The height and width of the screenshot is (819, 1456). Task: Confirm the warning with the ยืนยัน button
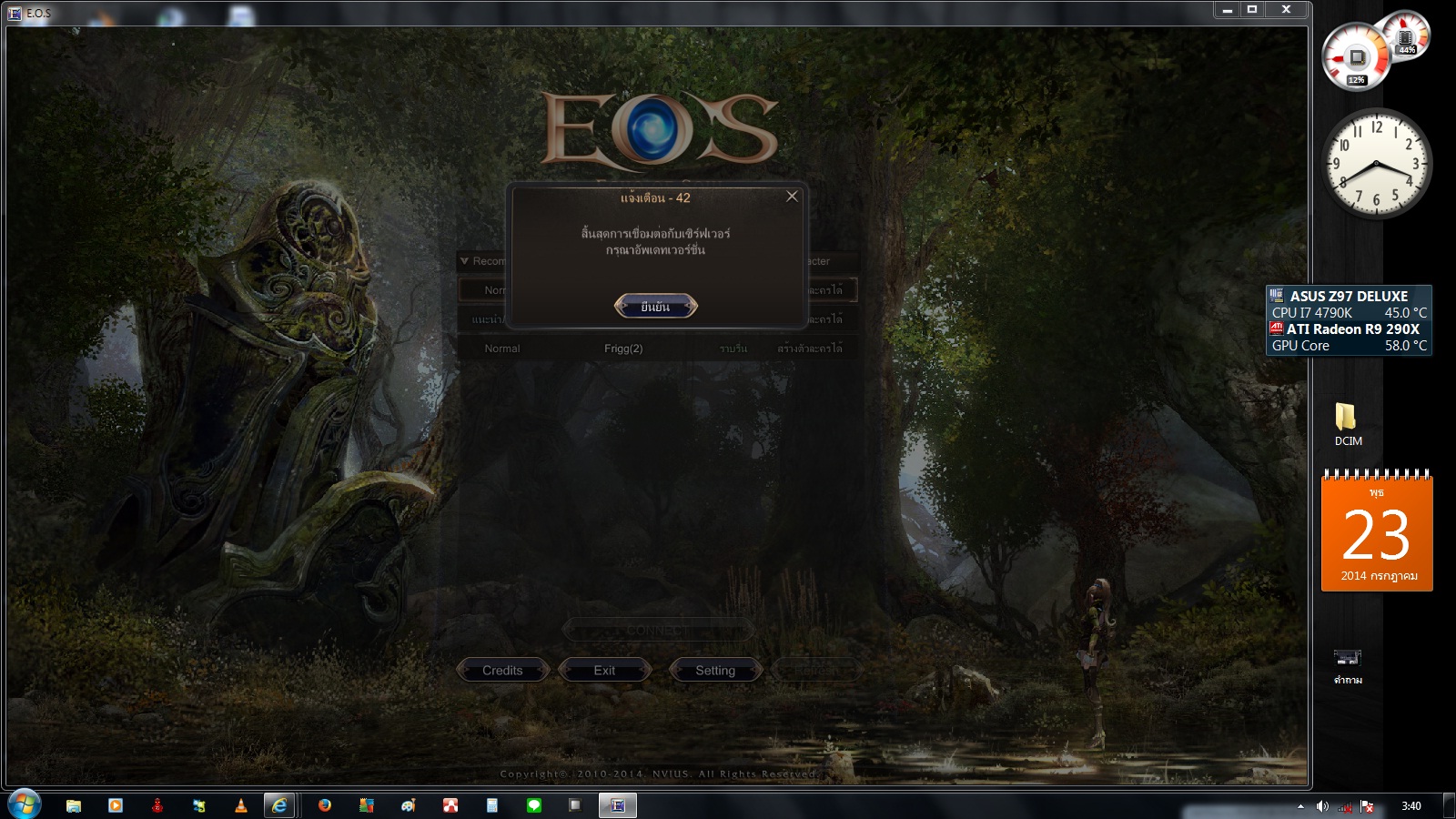[x=655, y=307]
